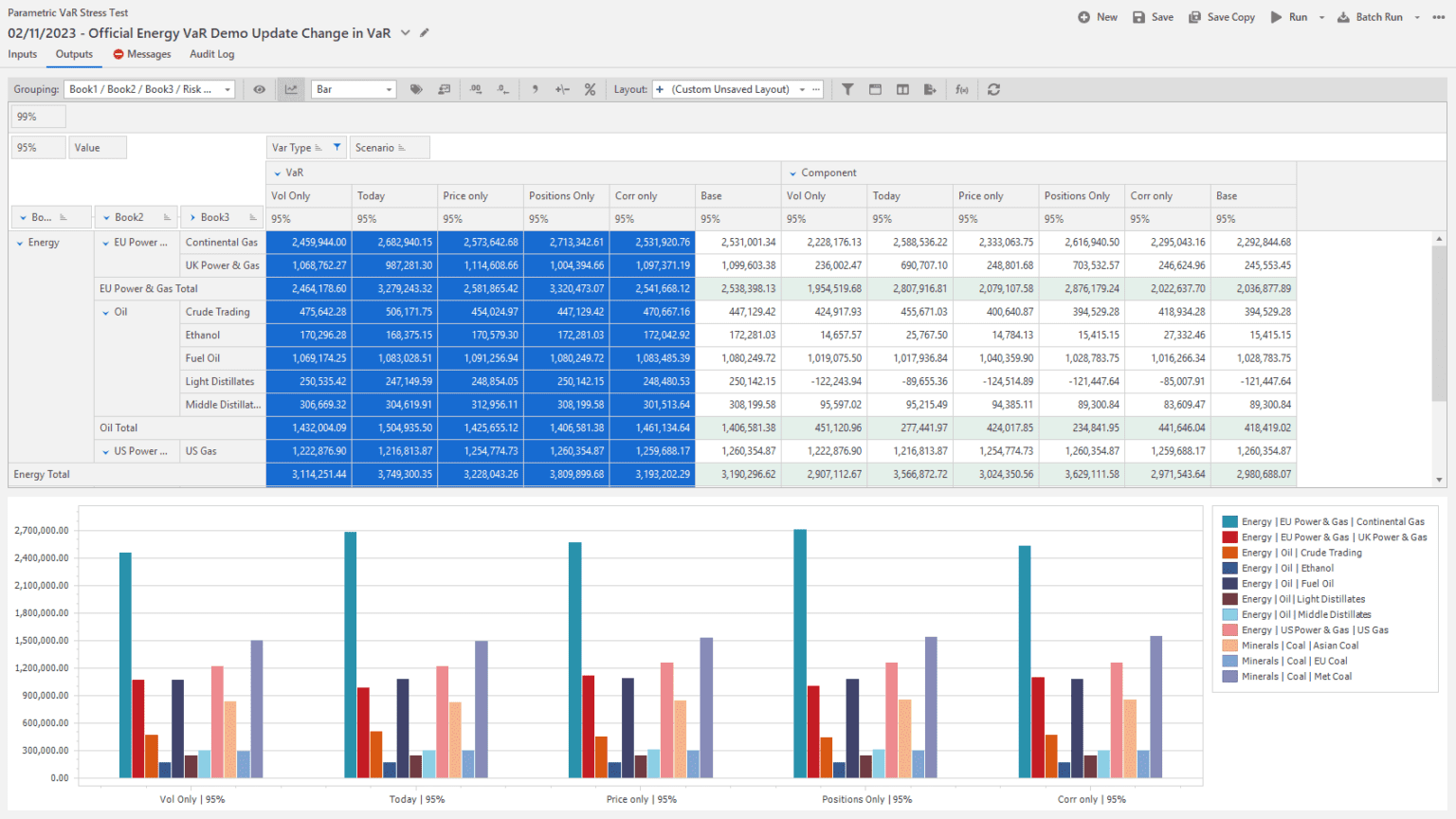Switch to the Inputs tab

(23, 54)
